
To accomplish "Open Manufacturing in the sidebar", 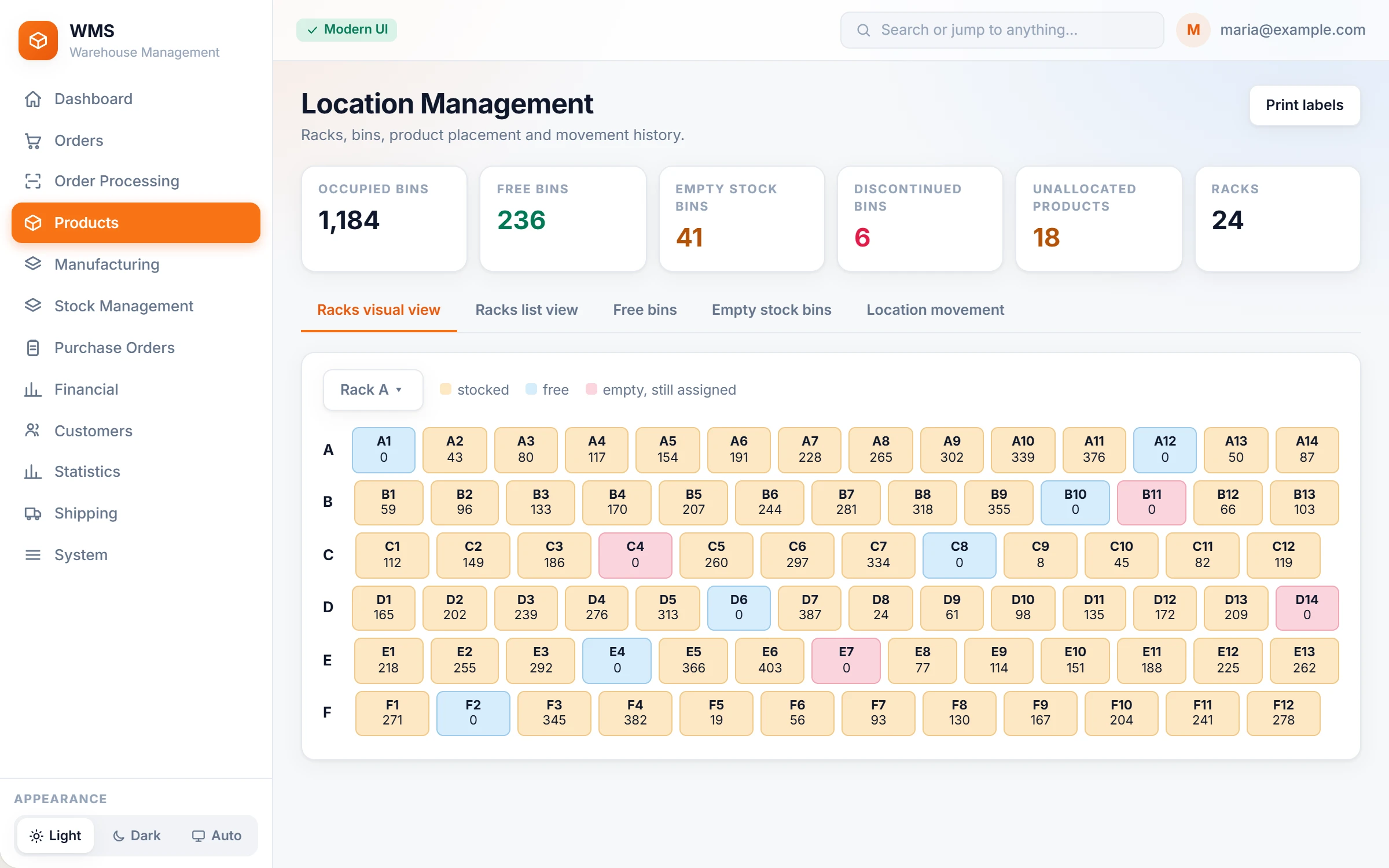I will (136, 264).
